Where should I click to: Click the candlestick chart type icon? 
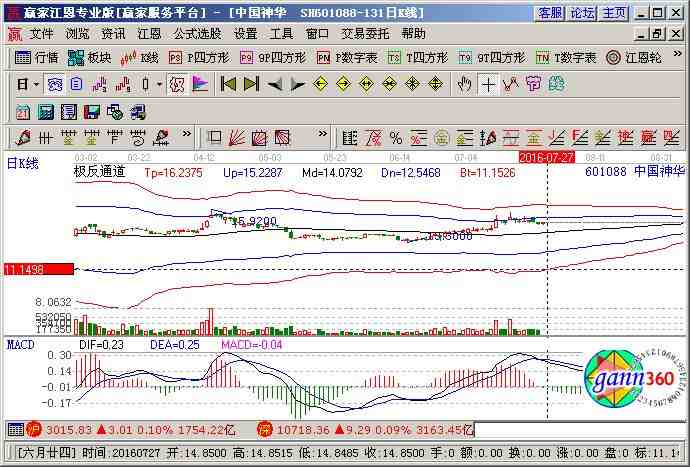[146, 84]
